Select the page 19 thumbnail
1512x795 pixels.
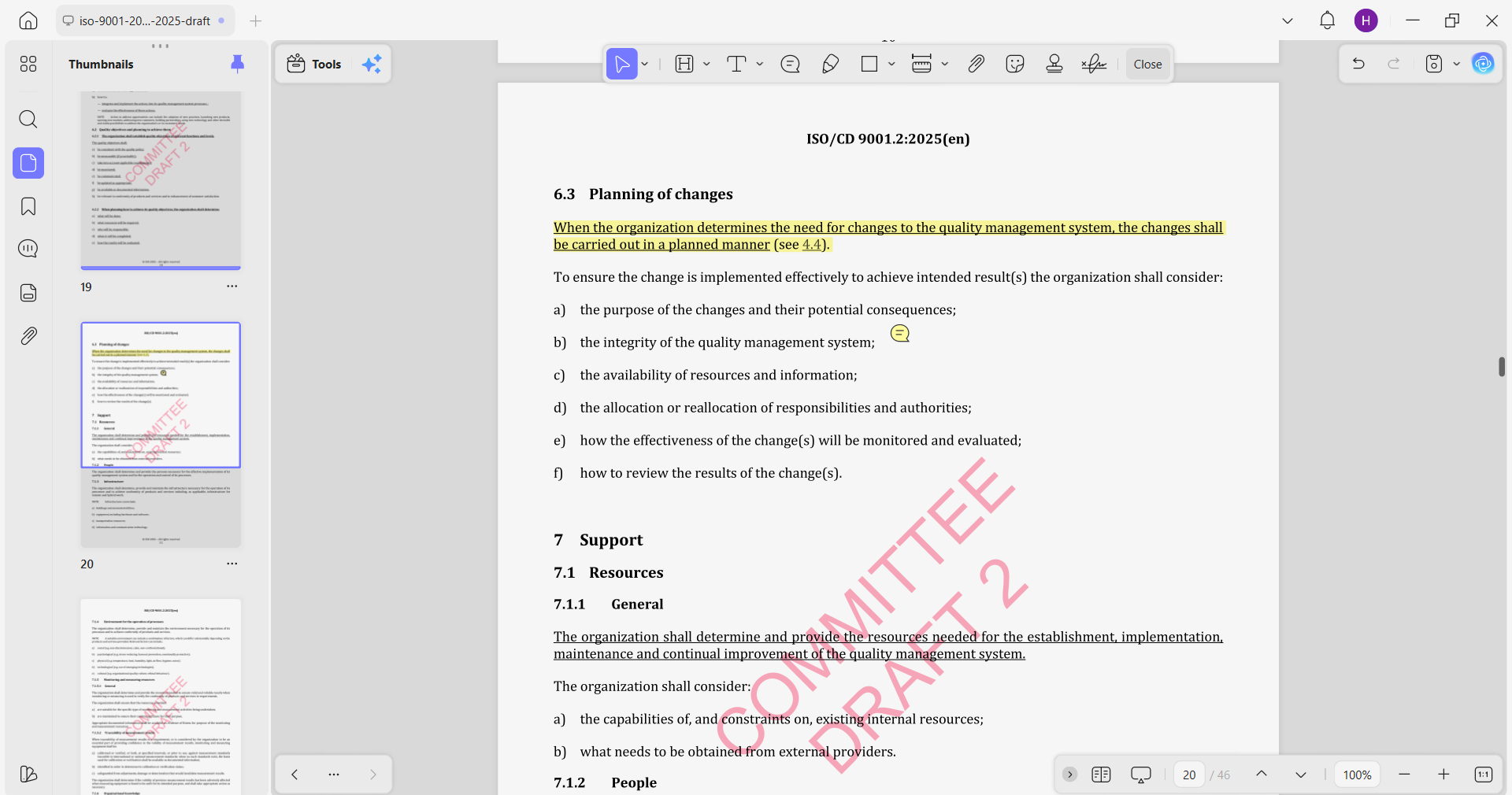[x=161, y=179]
